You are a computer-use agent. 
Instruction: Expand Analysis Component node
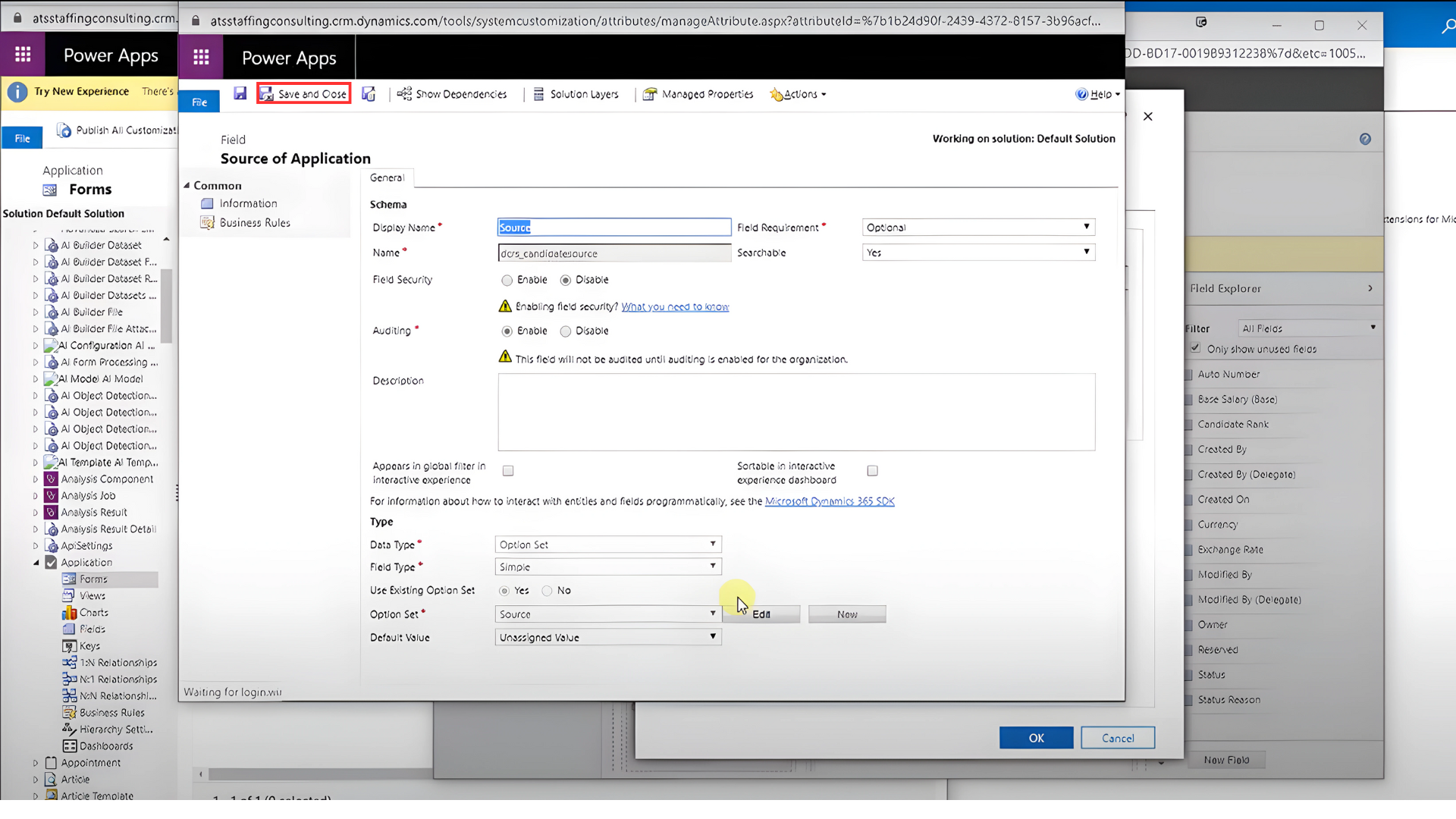pos(36,479)
